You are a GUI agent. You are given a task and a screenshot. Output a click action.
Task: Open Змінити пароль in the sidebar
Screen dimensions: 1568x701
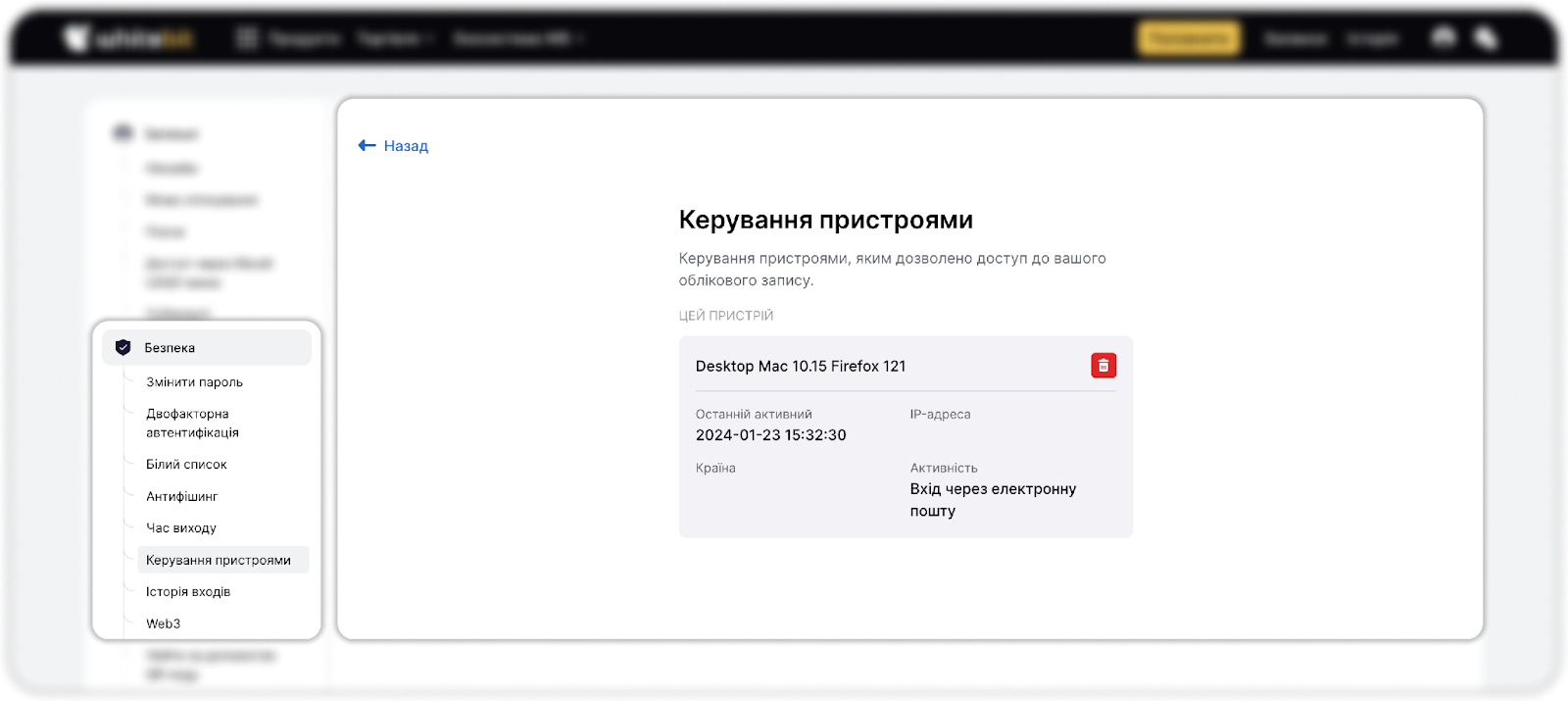194,382
